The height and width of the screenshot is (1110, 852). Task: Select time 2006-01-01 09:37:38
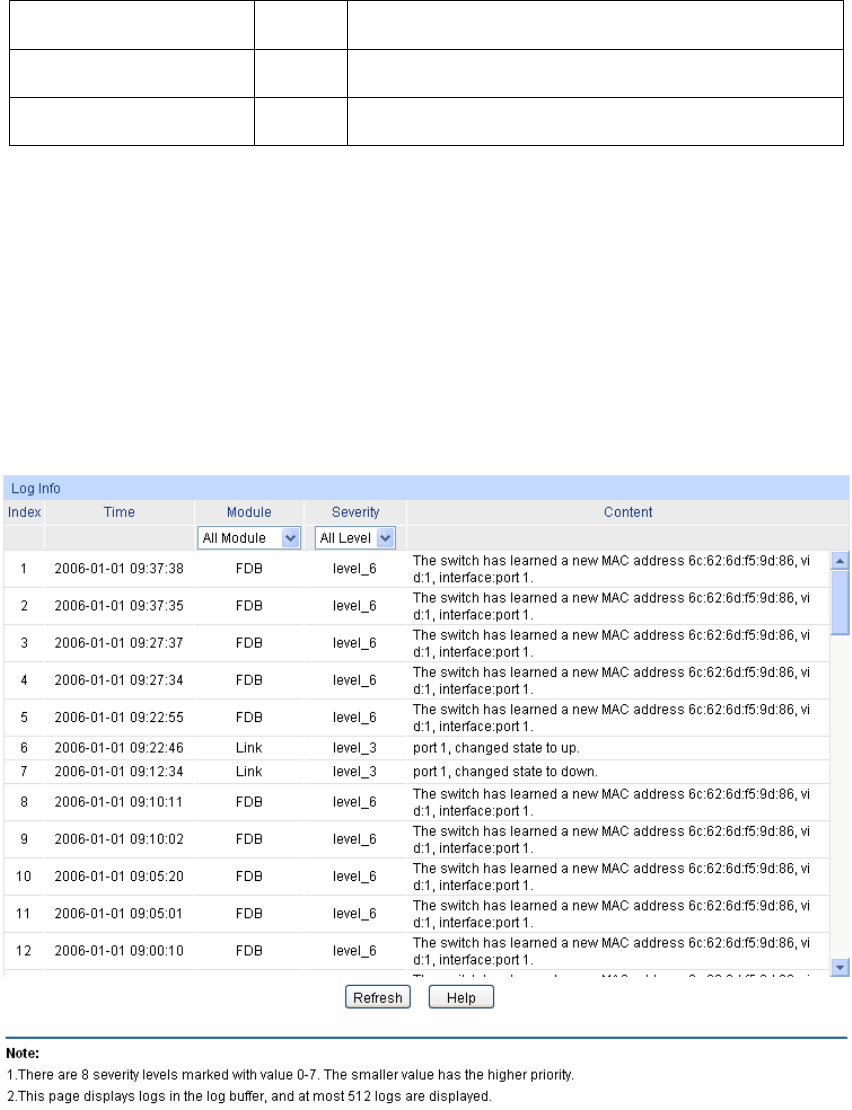click(119, 568)
